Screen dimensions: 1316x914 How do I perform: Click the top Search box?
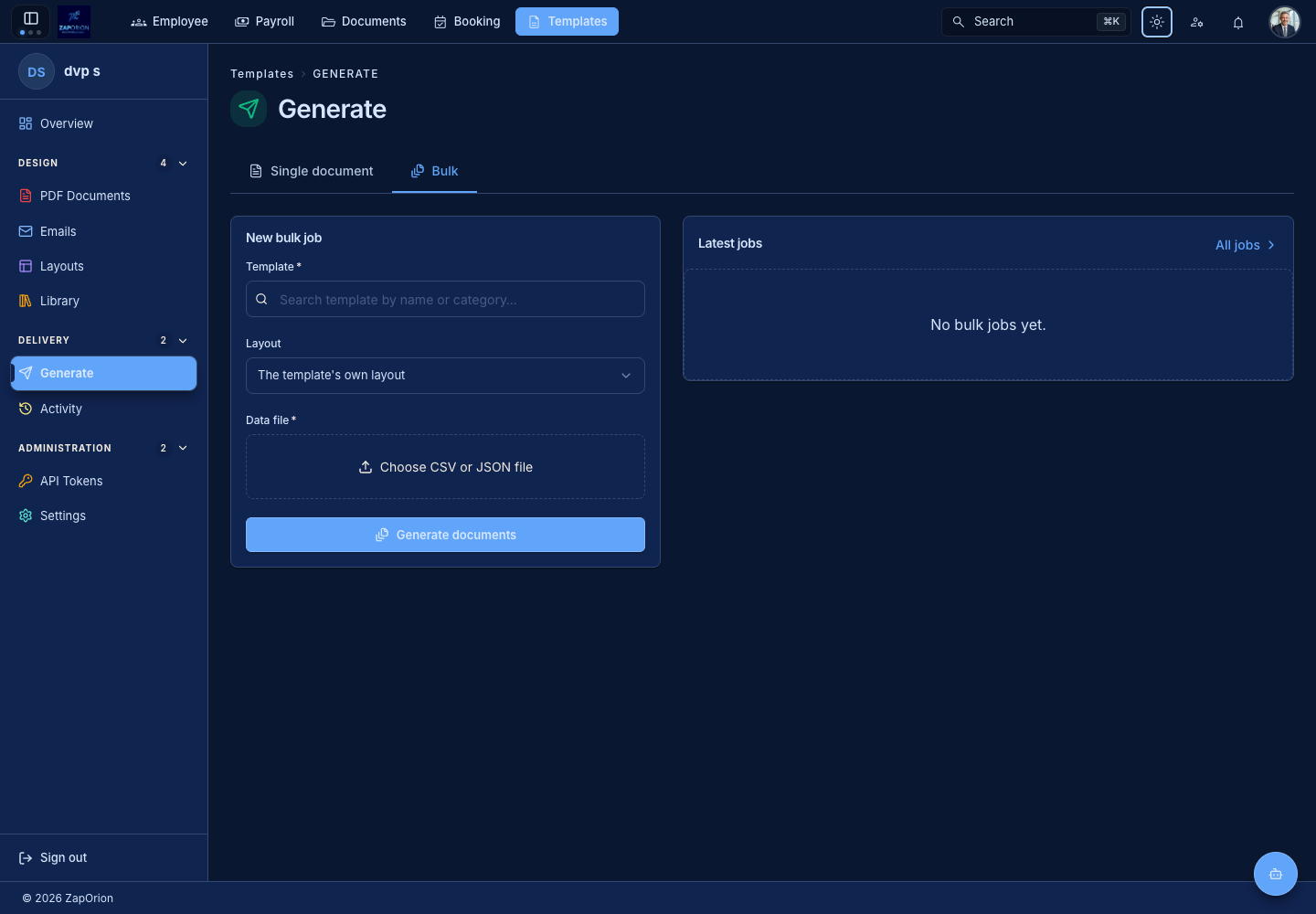point(1035,22)
